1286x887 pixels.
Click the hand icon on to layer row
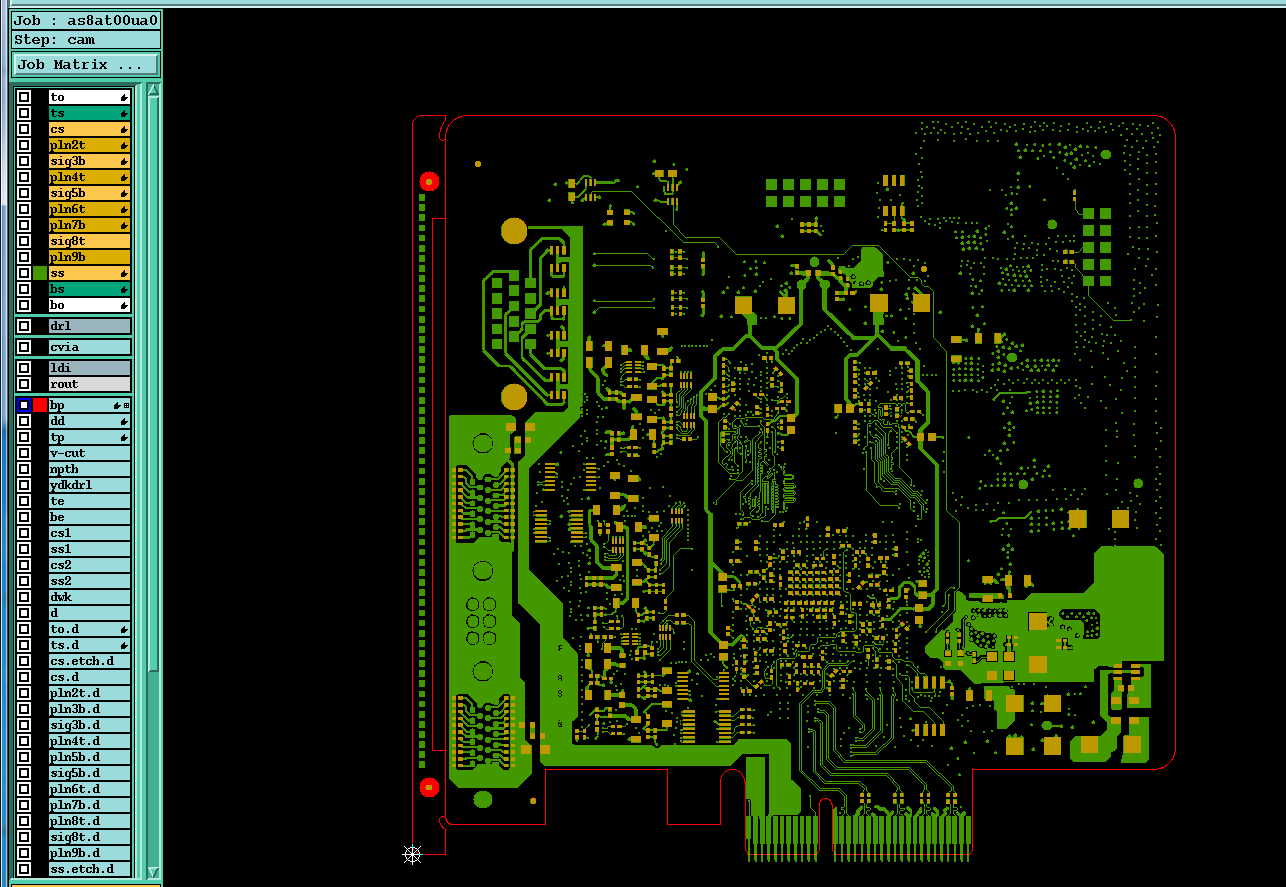point(124,98)
